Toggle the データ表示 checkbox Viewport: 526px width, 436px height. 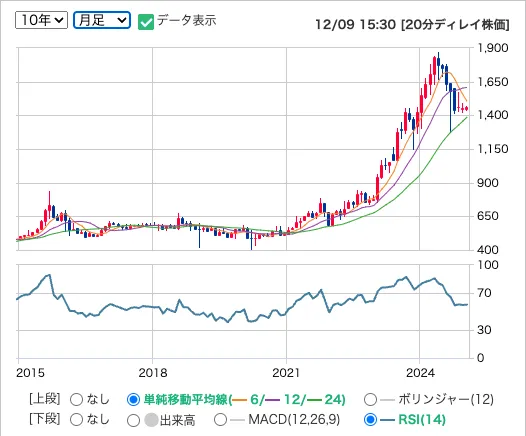click(x=146, y=22)
